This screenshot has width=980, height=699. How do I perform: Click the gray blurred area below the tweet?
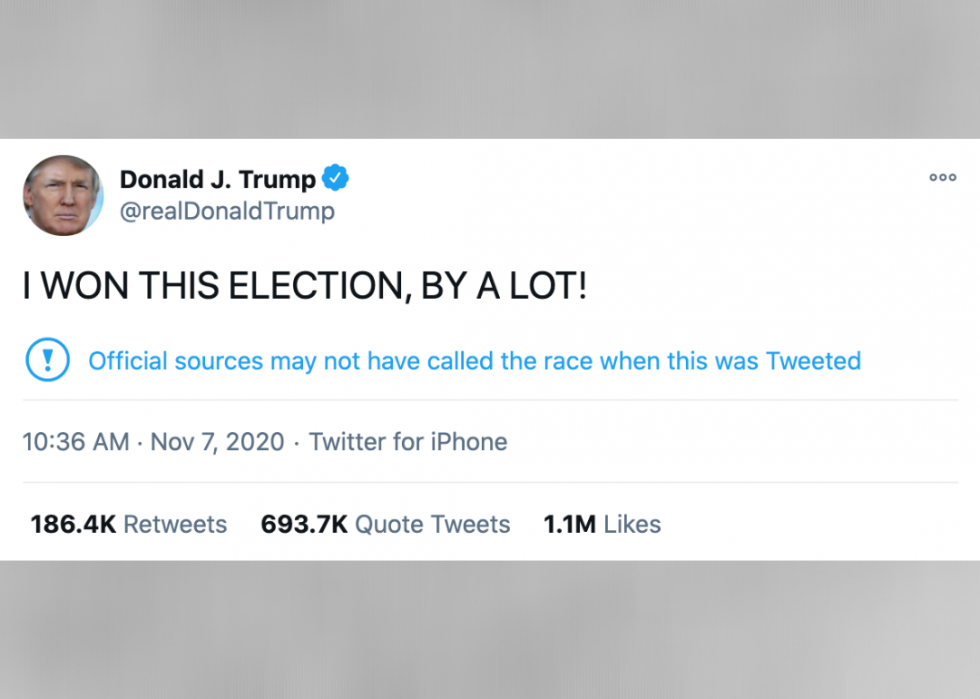(490, 630)
